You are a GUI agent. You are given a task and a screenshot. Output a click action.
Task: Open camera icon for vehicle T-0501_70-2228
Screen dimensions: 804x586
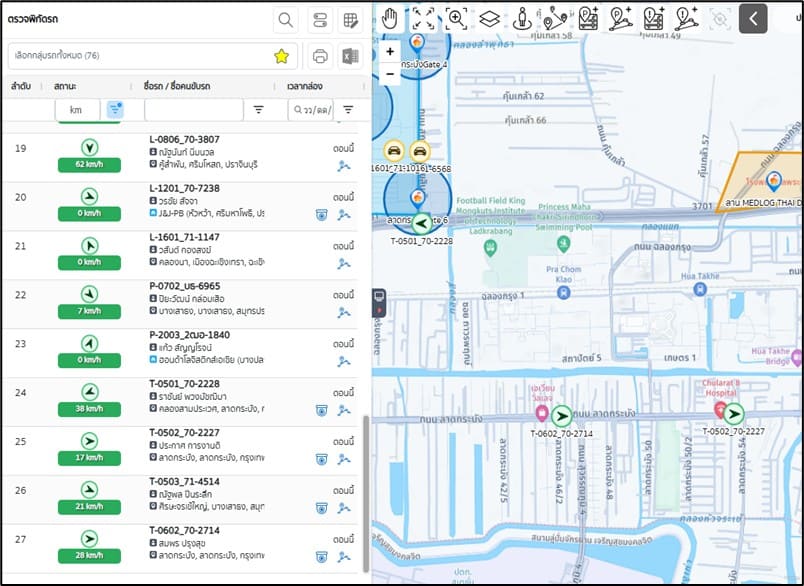coord(321,410)
